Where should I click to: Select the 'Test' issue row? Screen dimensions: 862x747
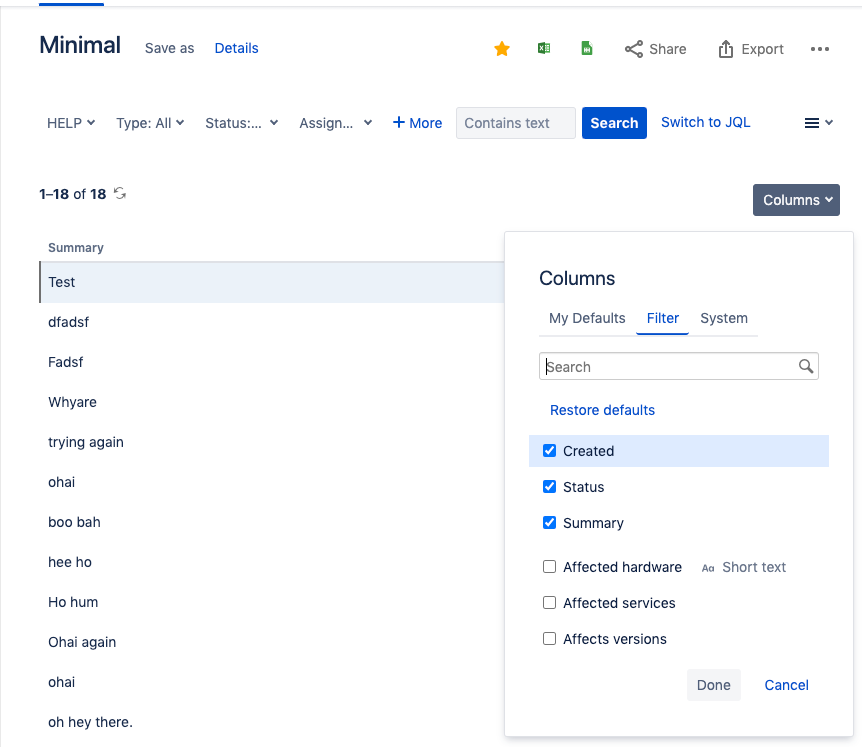coord(272,282)
